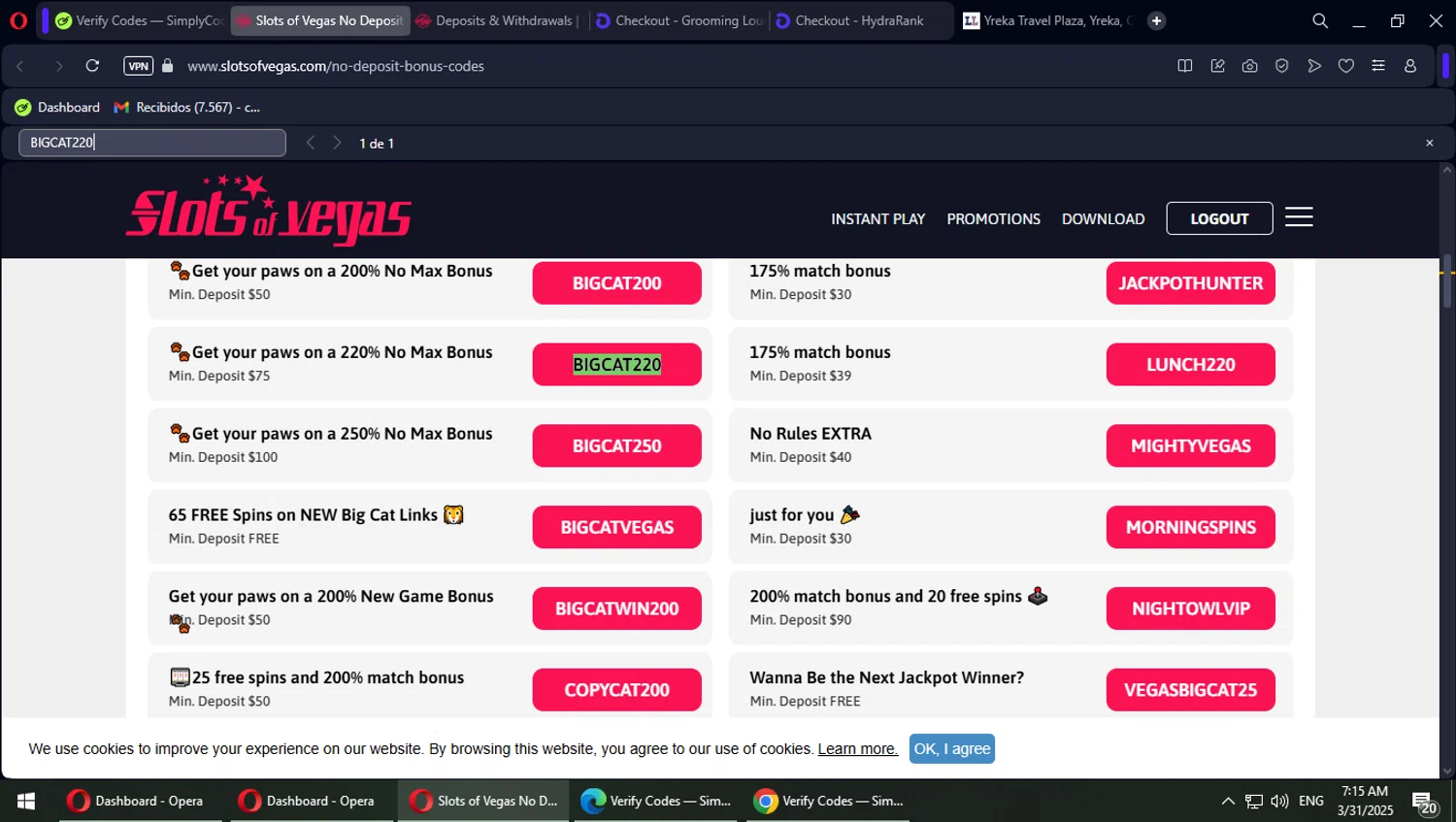Open the notification center icon

pos(1424,803)
